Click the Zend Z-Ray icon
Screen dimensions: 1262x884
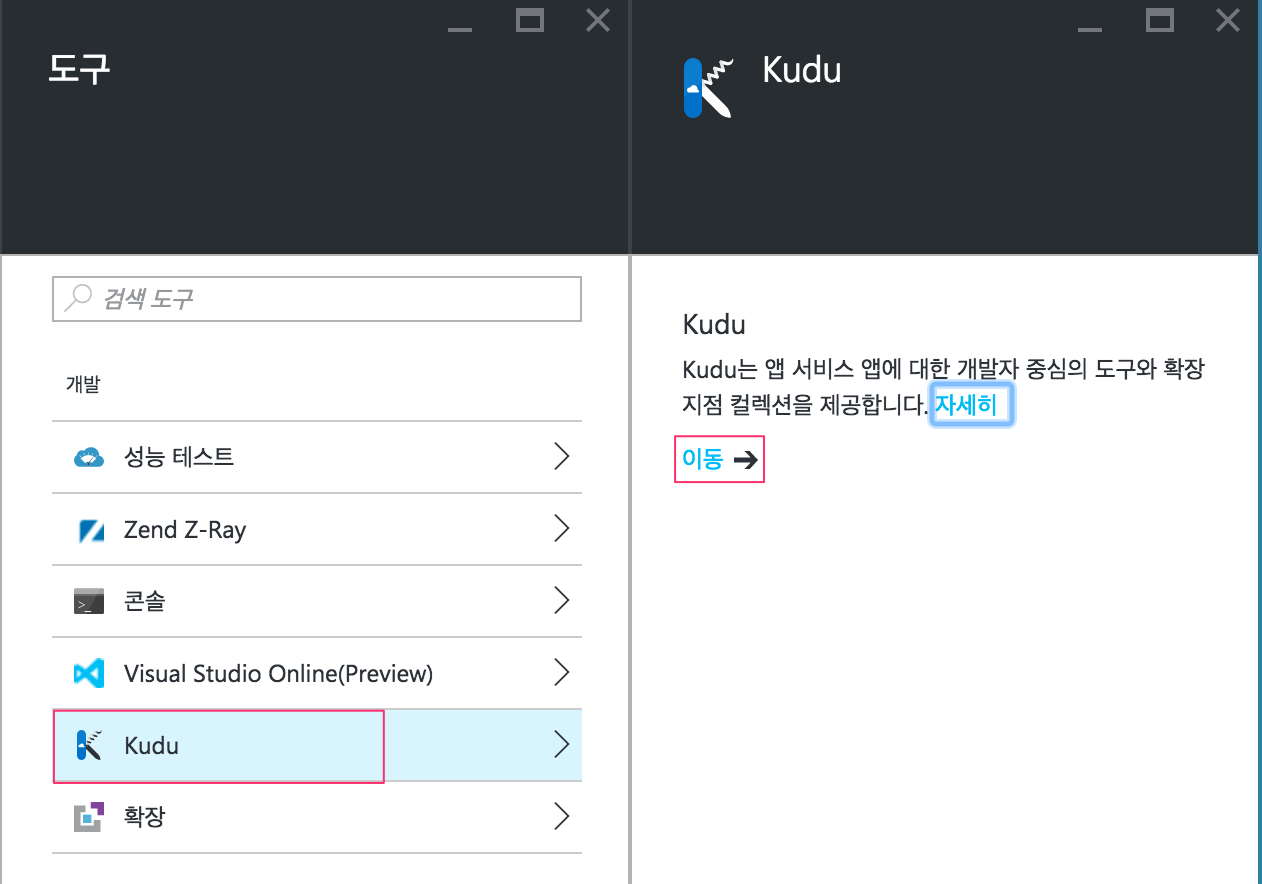pos(90,530)
